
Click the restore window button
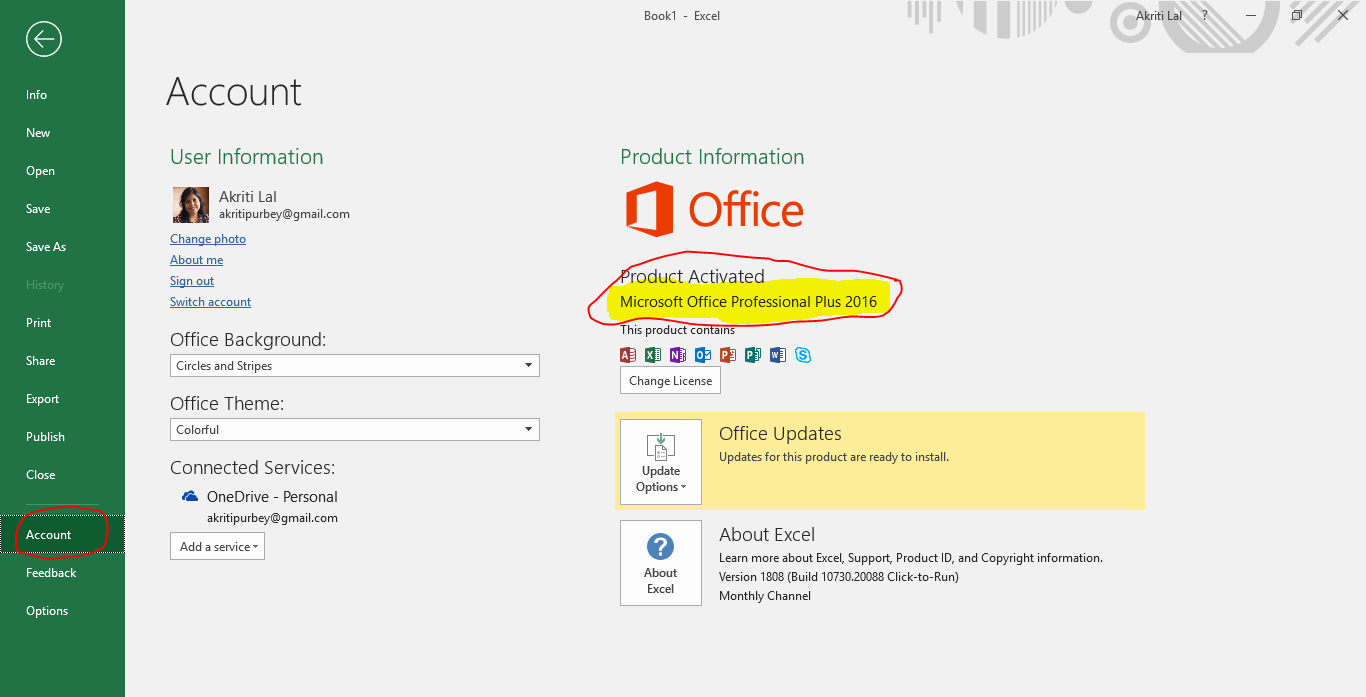1297,15
